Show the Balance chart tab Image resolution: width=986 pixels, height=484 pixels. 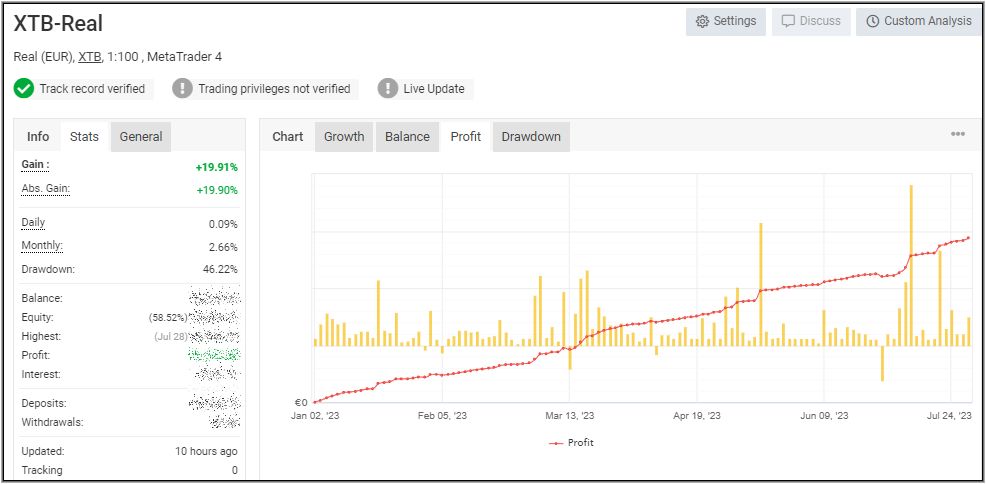[407, 137]
